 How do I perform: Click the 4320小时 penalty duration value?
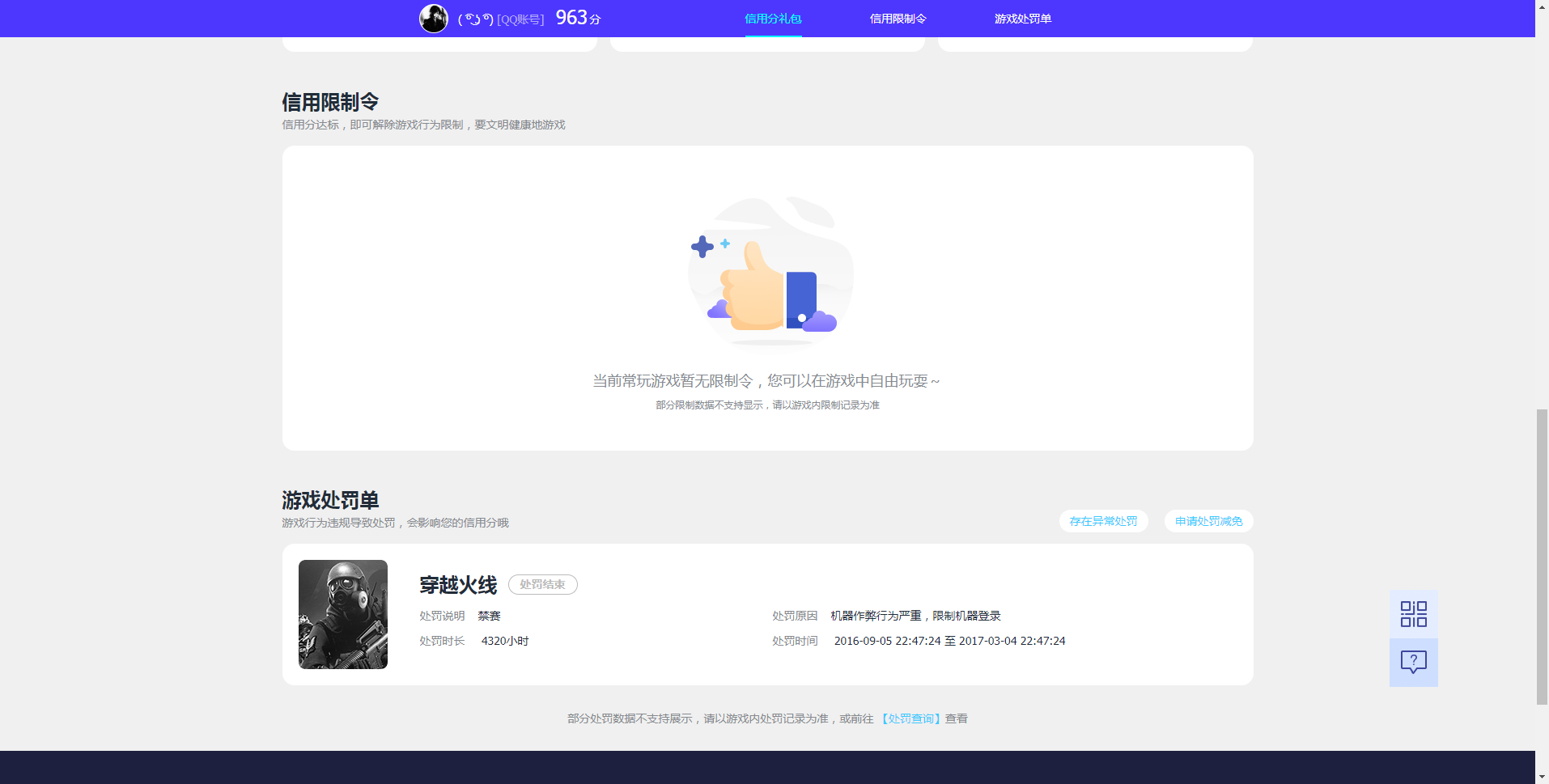[505, 641]
